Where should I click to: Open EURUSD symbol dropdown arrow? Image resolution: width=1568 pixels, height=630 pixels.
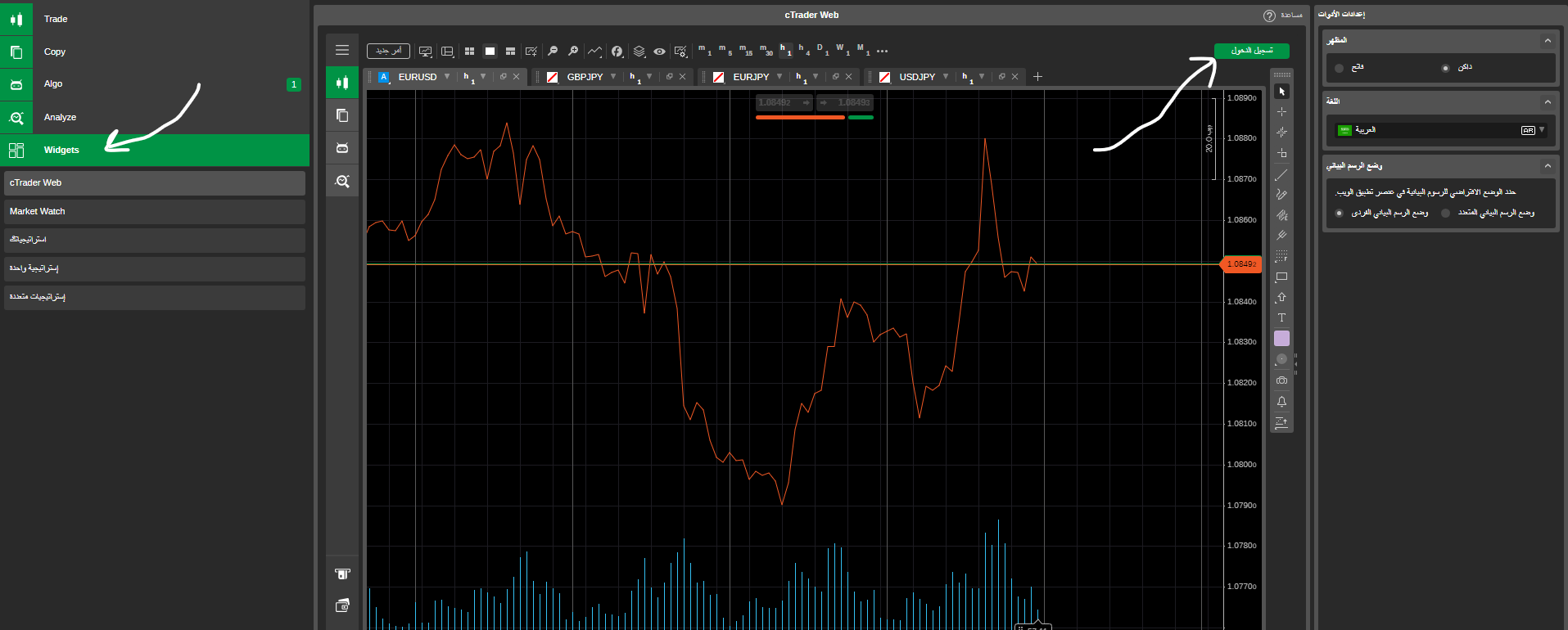point(447,76)
